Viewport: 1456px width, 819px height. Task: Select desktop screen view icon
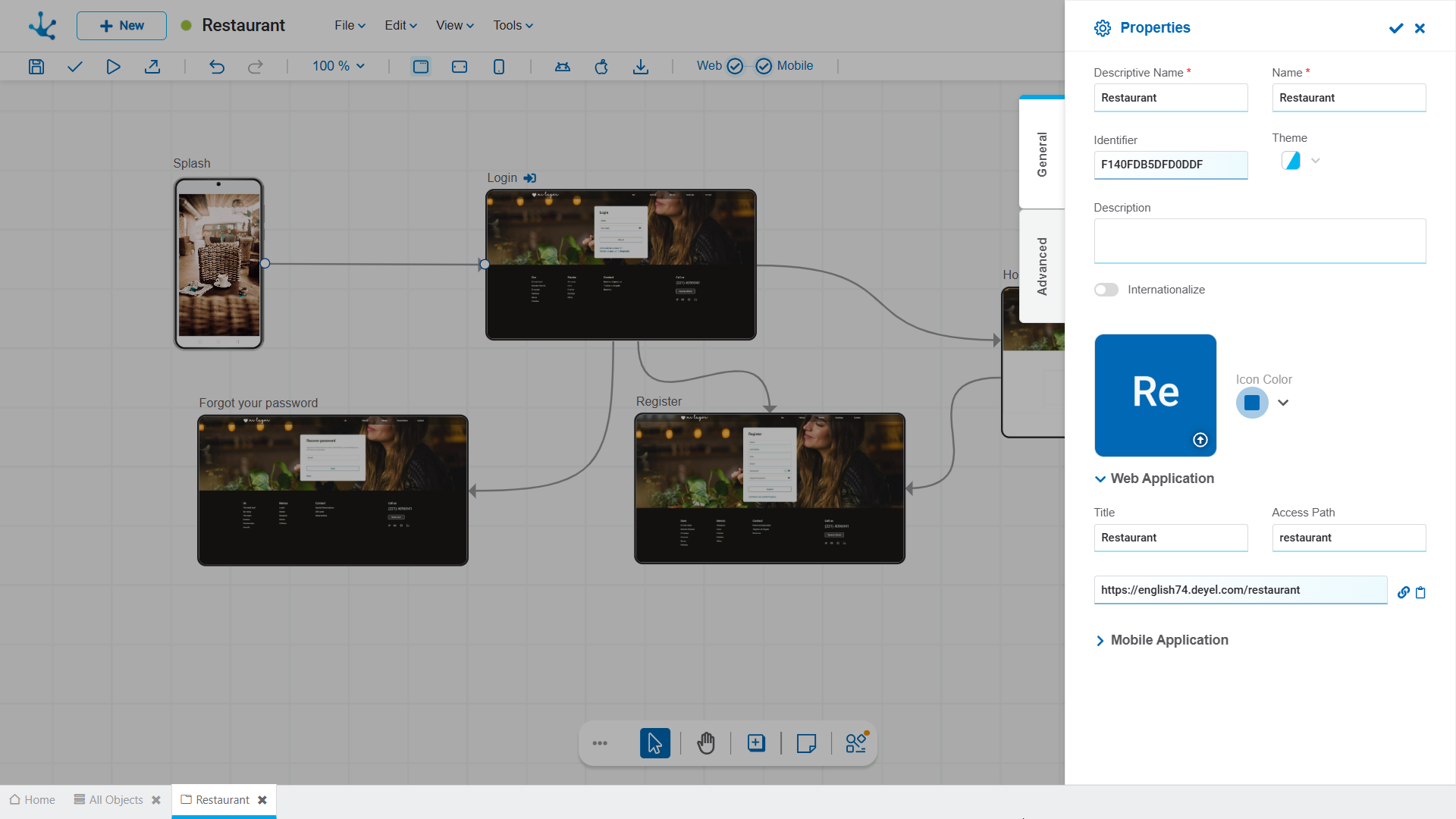pos(421,67)
